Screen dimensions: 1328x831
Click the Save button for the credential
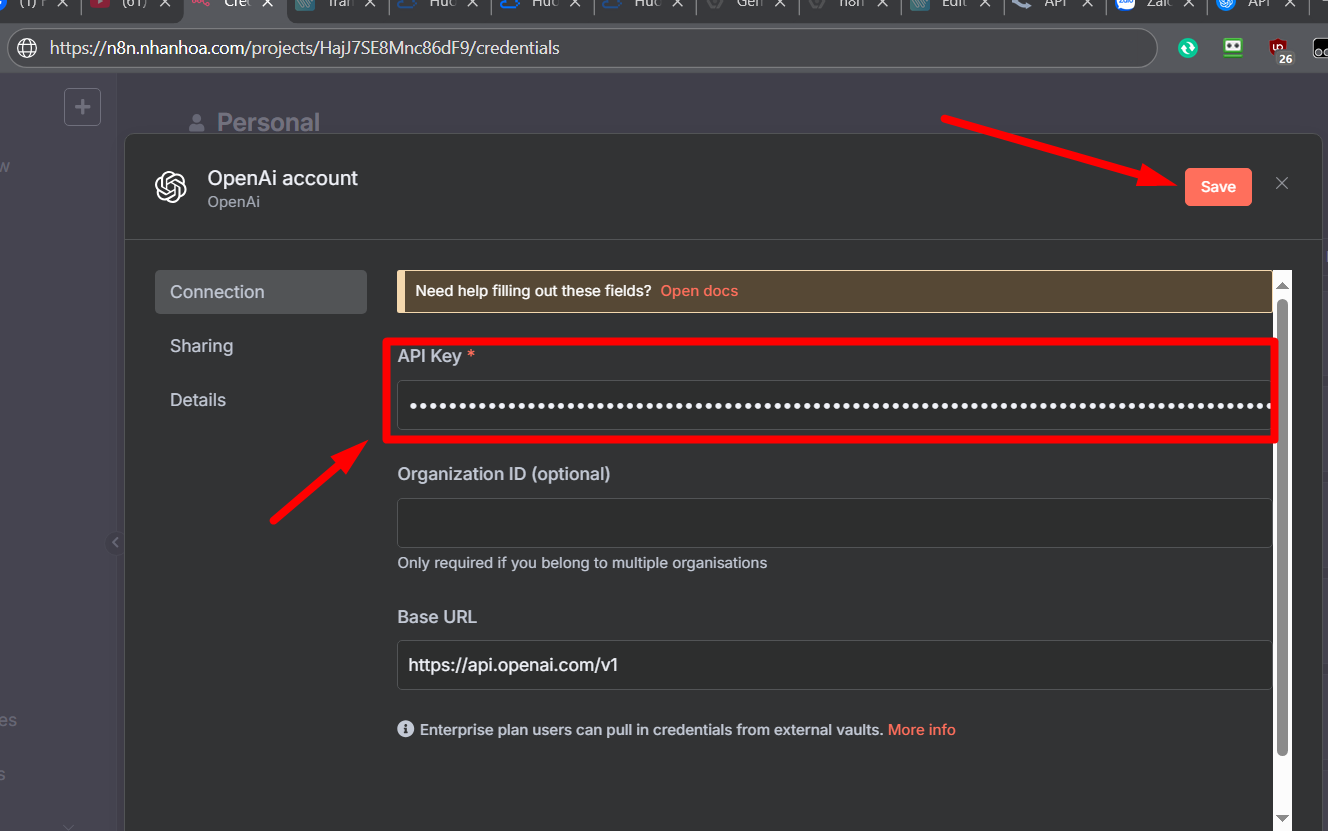point(1218,187)
